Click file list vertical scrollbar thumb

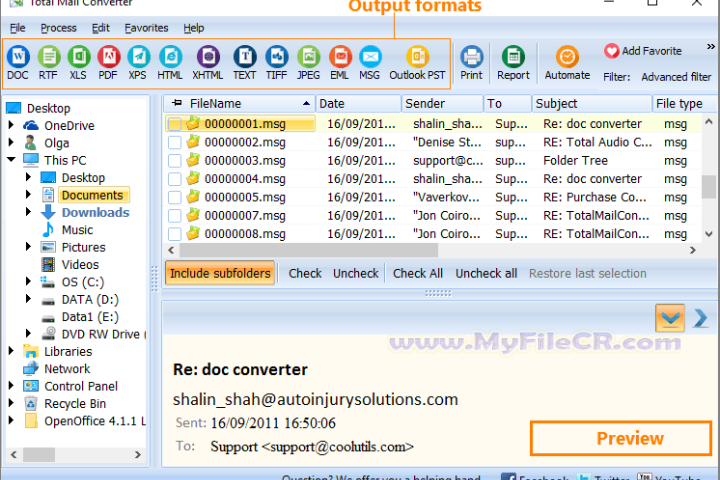point(709,186)
